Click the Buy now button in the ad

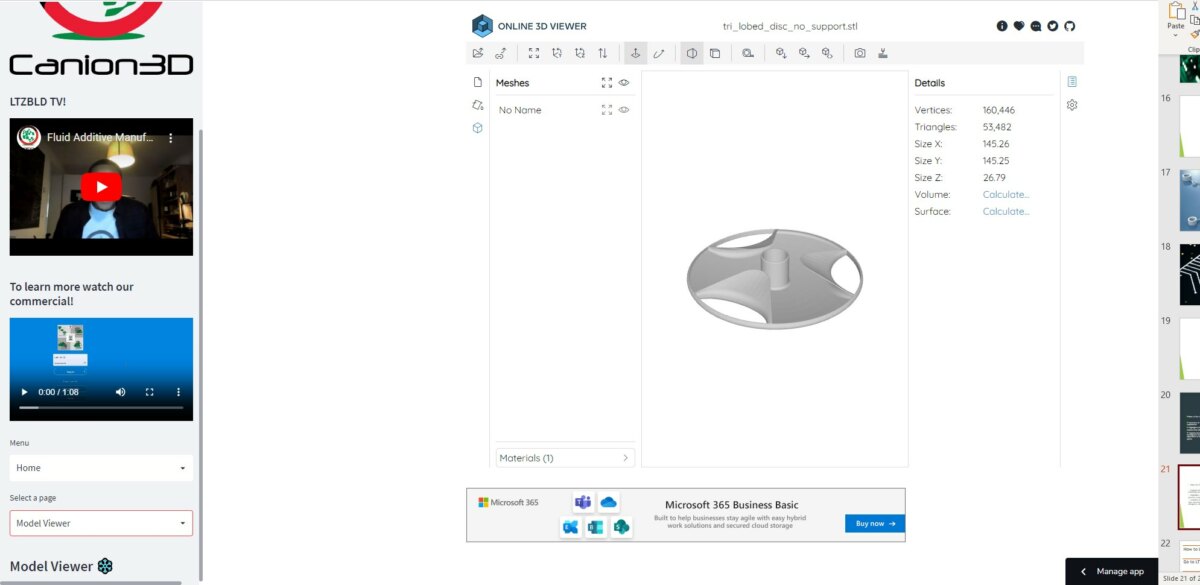click(x=874, y=523)
